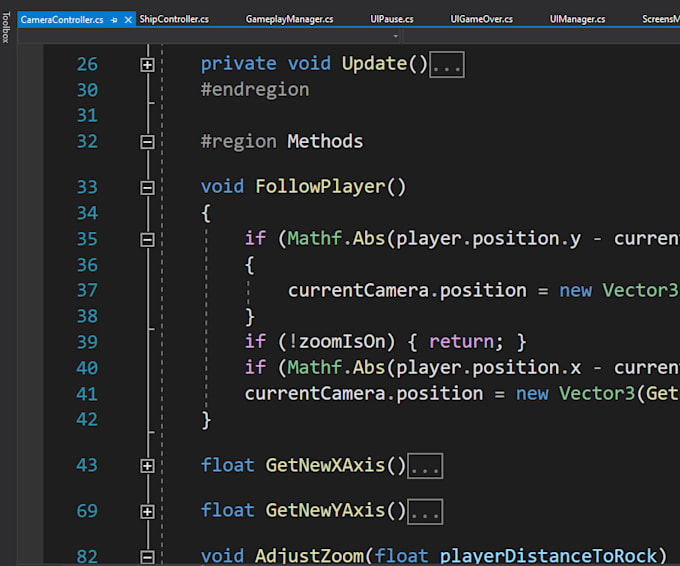Collapse the AdjustZoom method
The width and height of the screenshot is (680, 566).
(147, 557)
